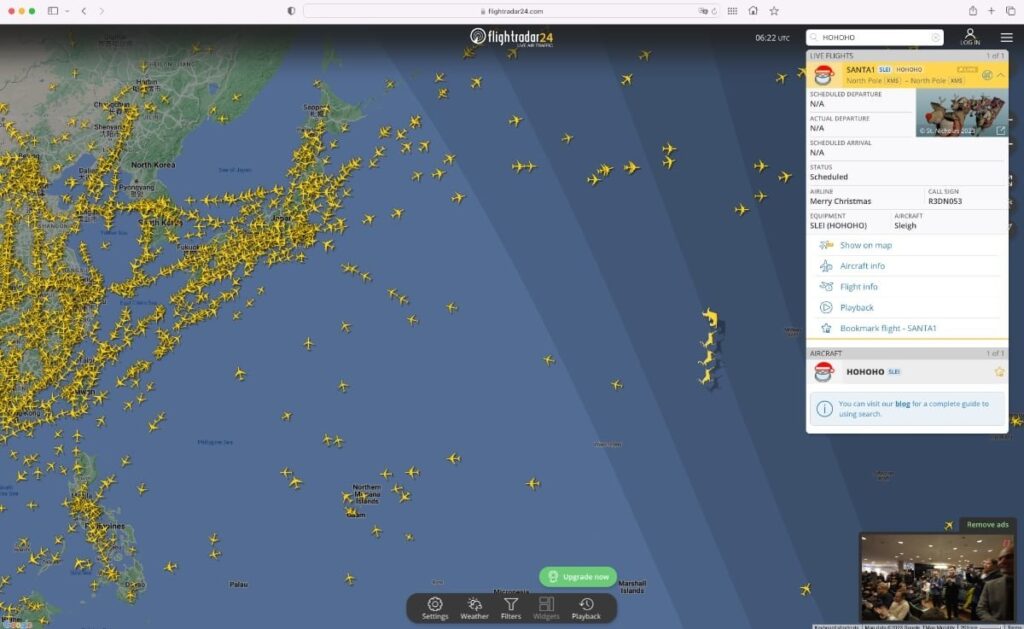Click the info icon in search tip
The image size is (1024, 629).
tap(824, 409)
